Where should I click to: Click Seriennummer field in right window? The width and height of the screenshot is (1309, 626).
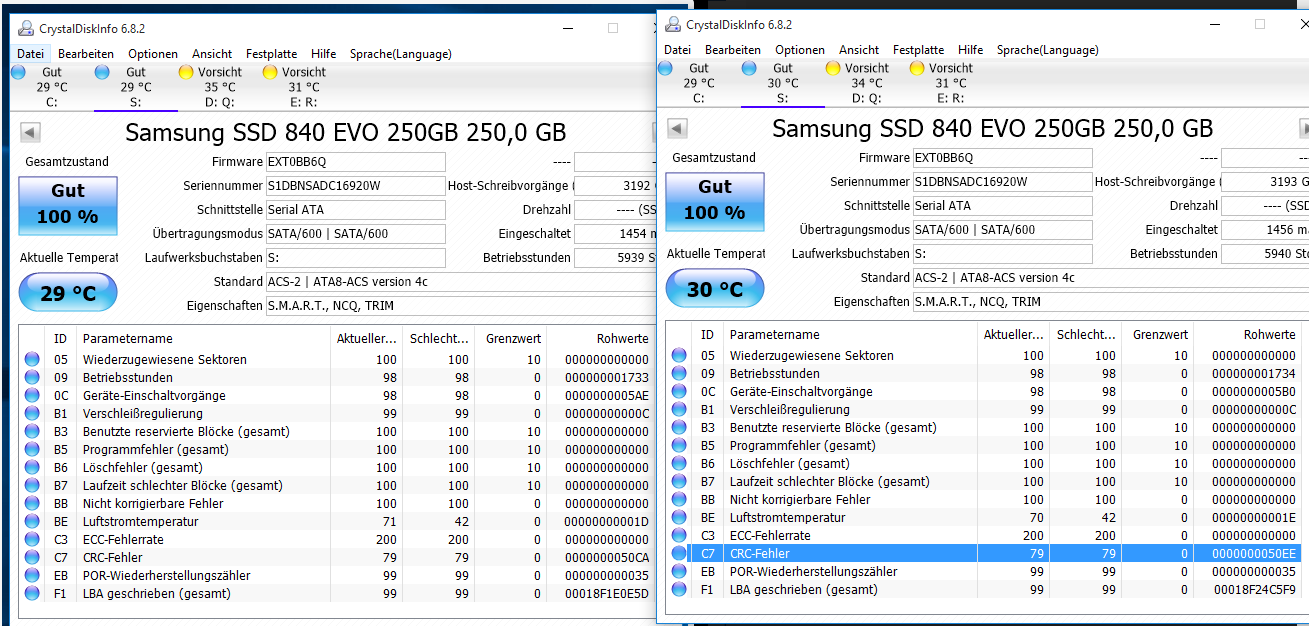(1002, 182)
